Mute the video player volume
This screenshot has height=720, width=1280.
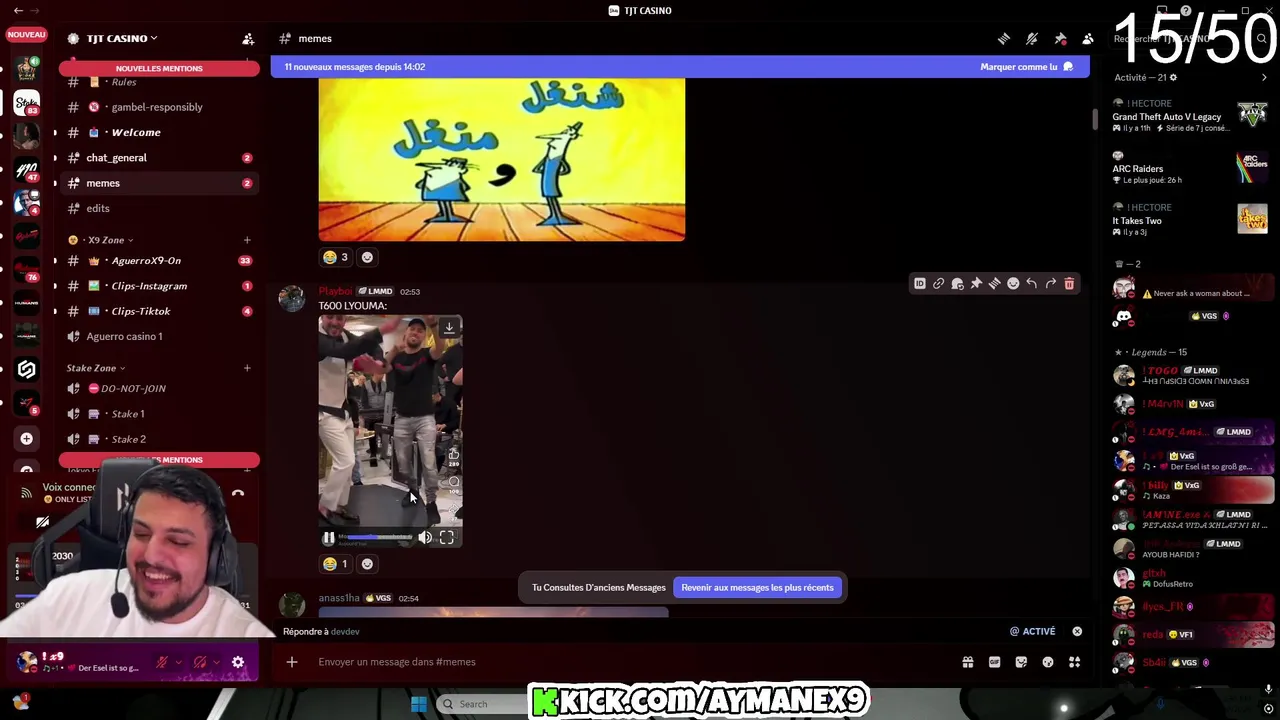(x=425, y=538)
